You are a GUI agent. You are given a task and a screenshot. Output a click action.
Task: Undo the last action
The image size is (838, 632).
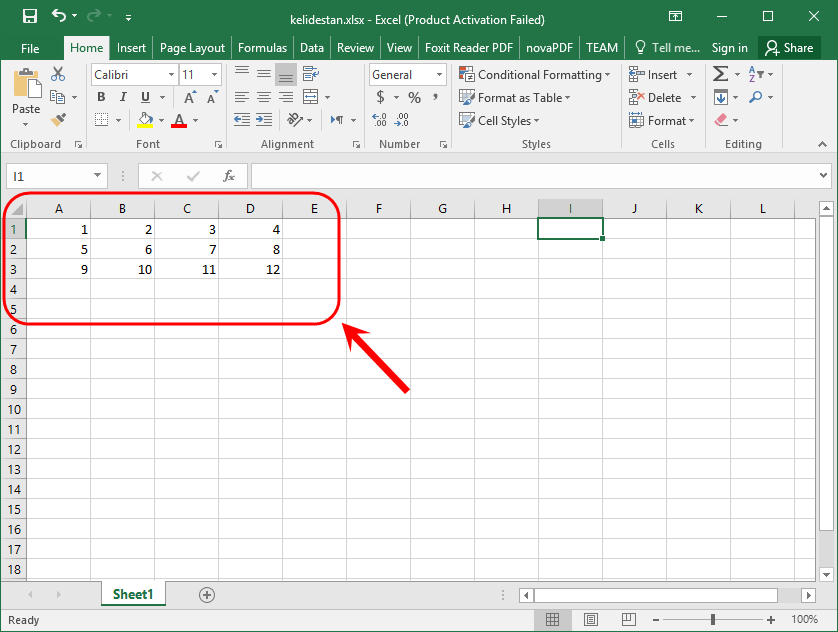(59, 15)
